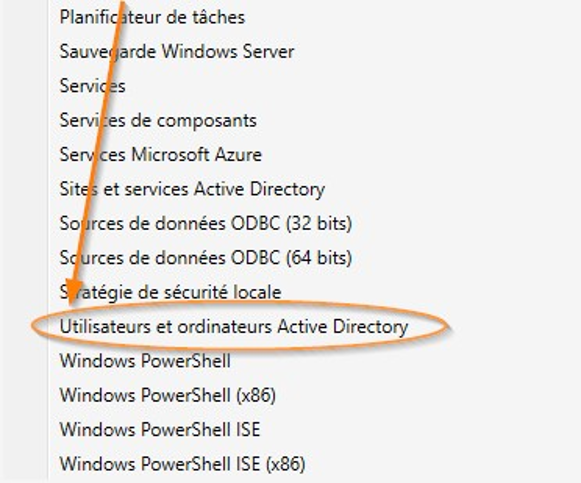Viewport: 581px width, 483px height.
Task: Open Sources de données ODBC (64 bits)
Action: pos(206,258)
